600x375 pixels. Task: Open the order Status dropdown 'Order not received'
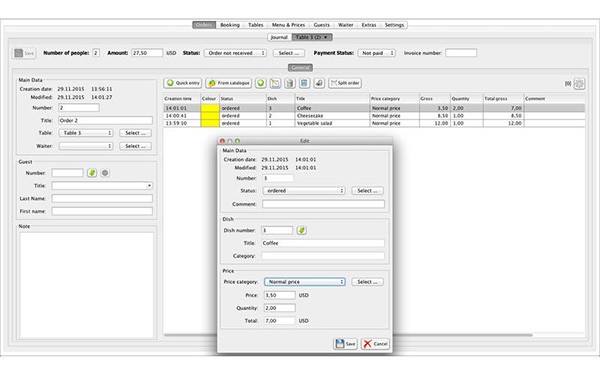[x=235, y=53]
